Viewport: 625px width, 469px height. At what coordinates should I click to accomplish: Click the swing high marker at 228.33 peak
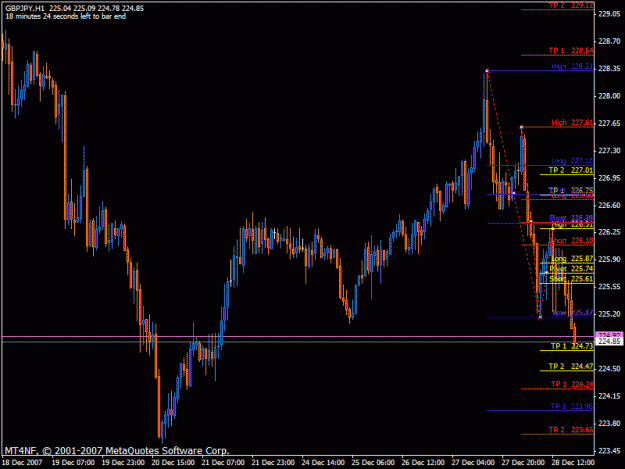pos(487,71)
